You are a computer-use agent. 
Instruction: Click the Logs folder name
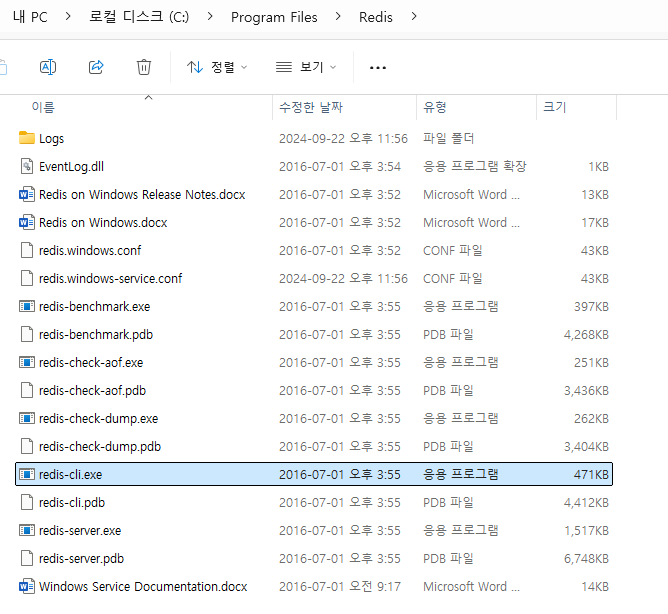point(51,138)
